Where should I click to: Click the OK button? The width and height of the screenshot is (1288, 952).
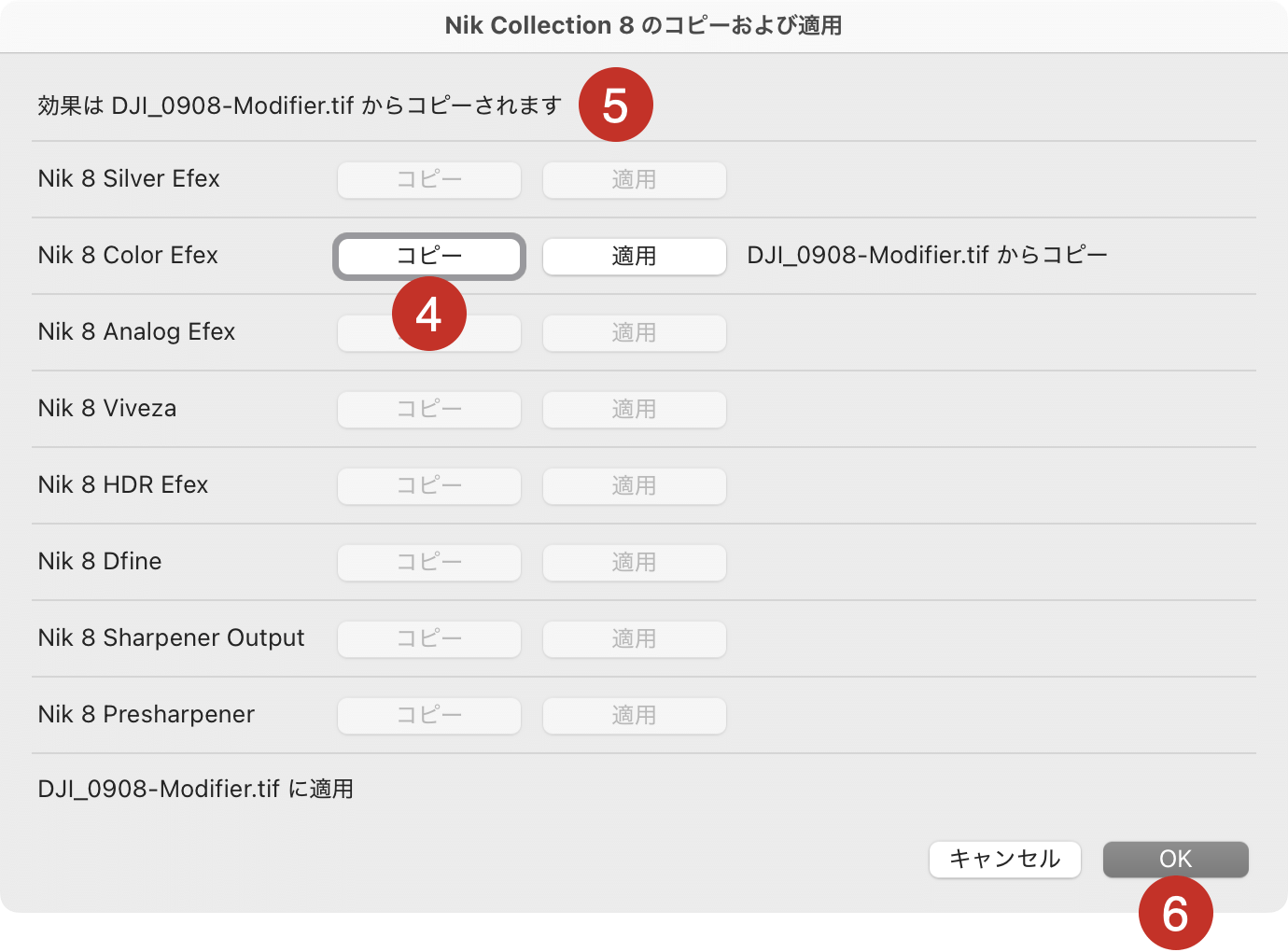1176,860
